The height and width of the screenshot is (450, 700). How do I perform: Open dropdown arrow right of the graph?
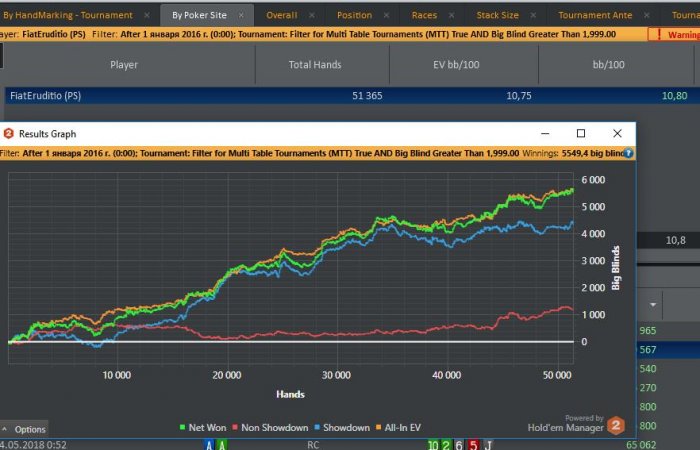tap(653, 304)
